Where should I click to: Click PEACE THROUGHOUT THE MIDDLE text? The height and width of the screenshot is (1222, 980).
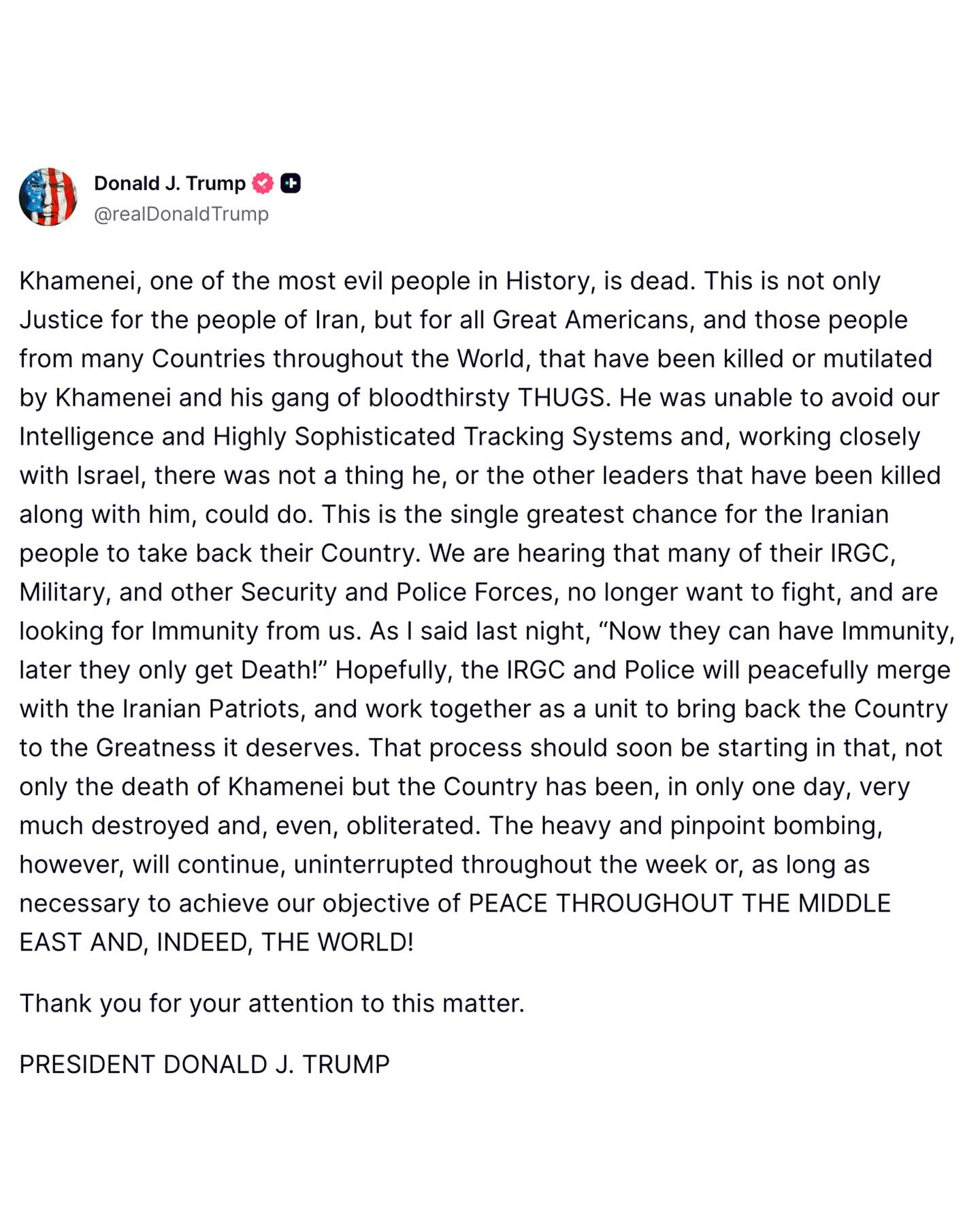pos(679,903)
